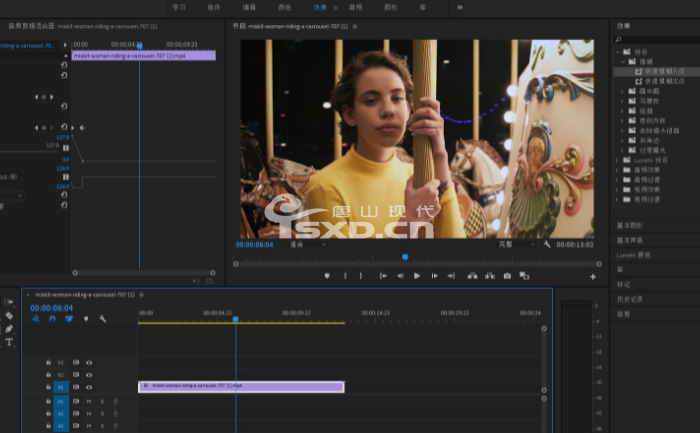Mark Out point bracket button

361,276
